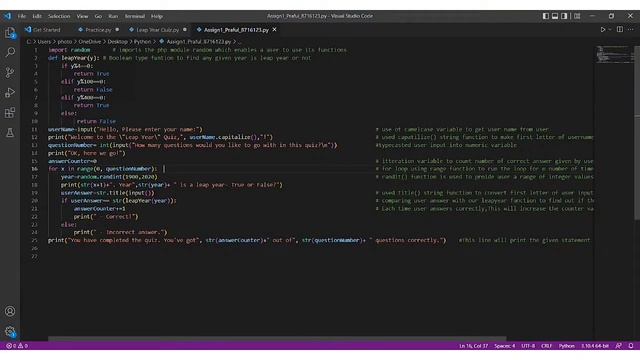Open the Manage gear icon
The image size is (640, 360).
(x=10, y=331)
